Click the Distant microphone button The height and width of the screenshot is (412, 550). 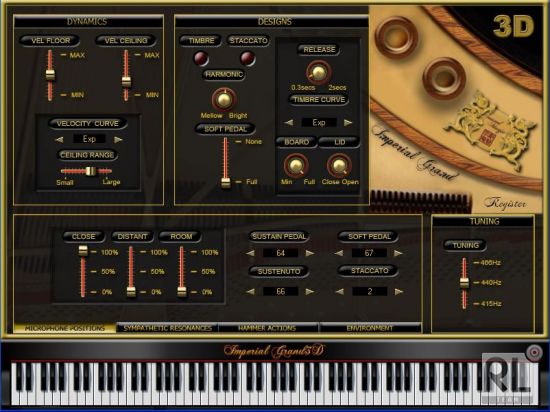(x=132, y=236)
